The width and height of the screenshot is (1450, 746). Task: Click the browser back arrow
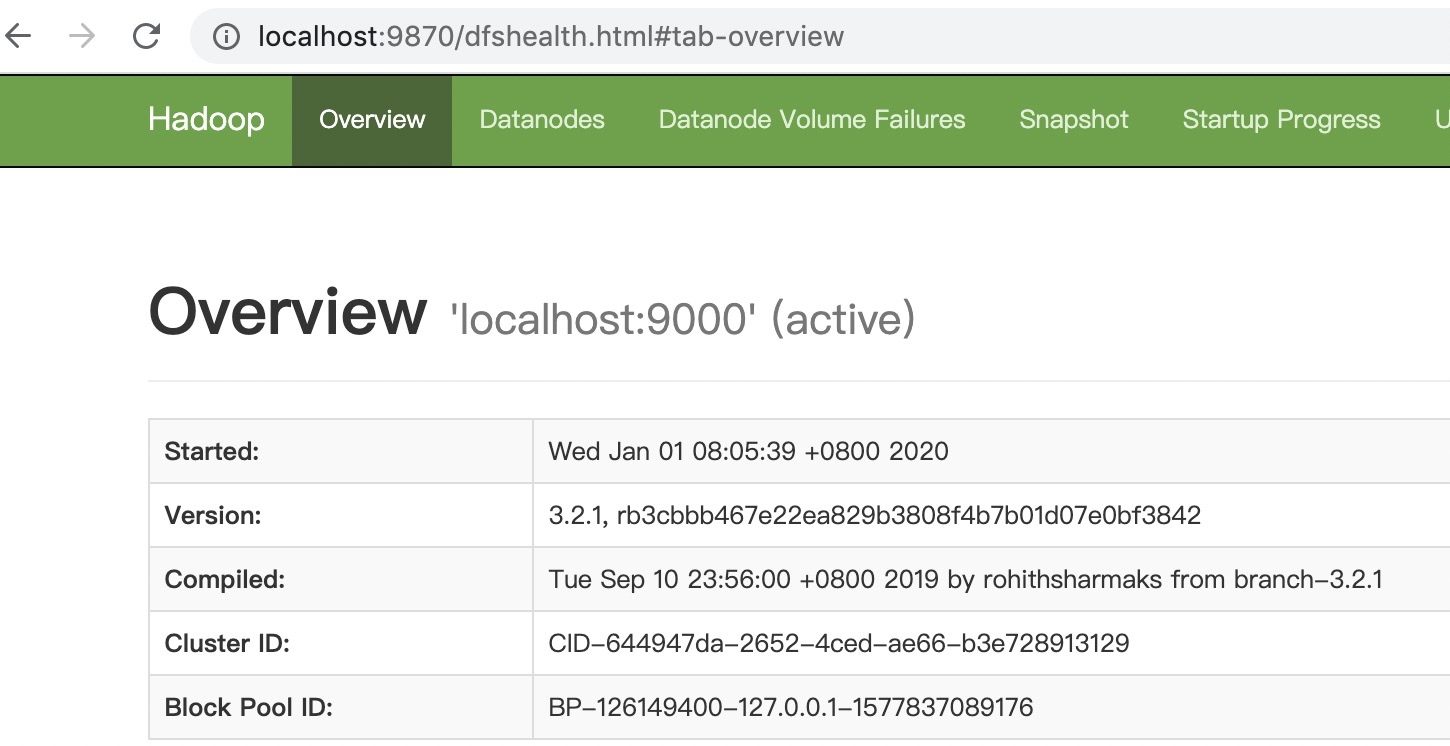[19, 37]
